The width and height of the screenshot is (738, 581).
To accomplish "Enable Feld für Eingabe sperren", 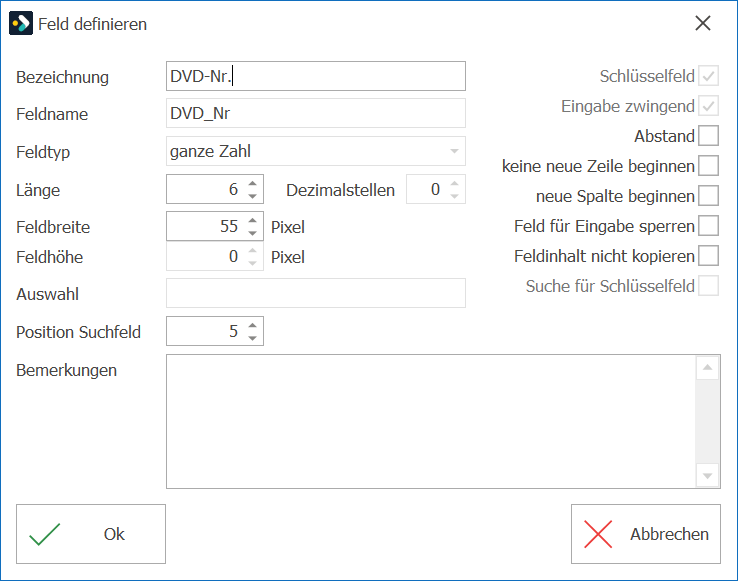I will pos(708,226).
